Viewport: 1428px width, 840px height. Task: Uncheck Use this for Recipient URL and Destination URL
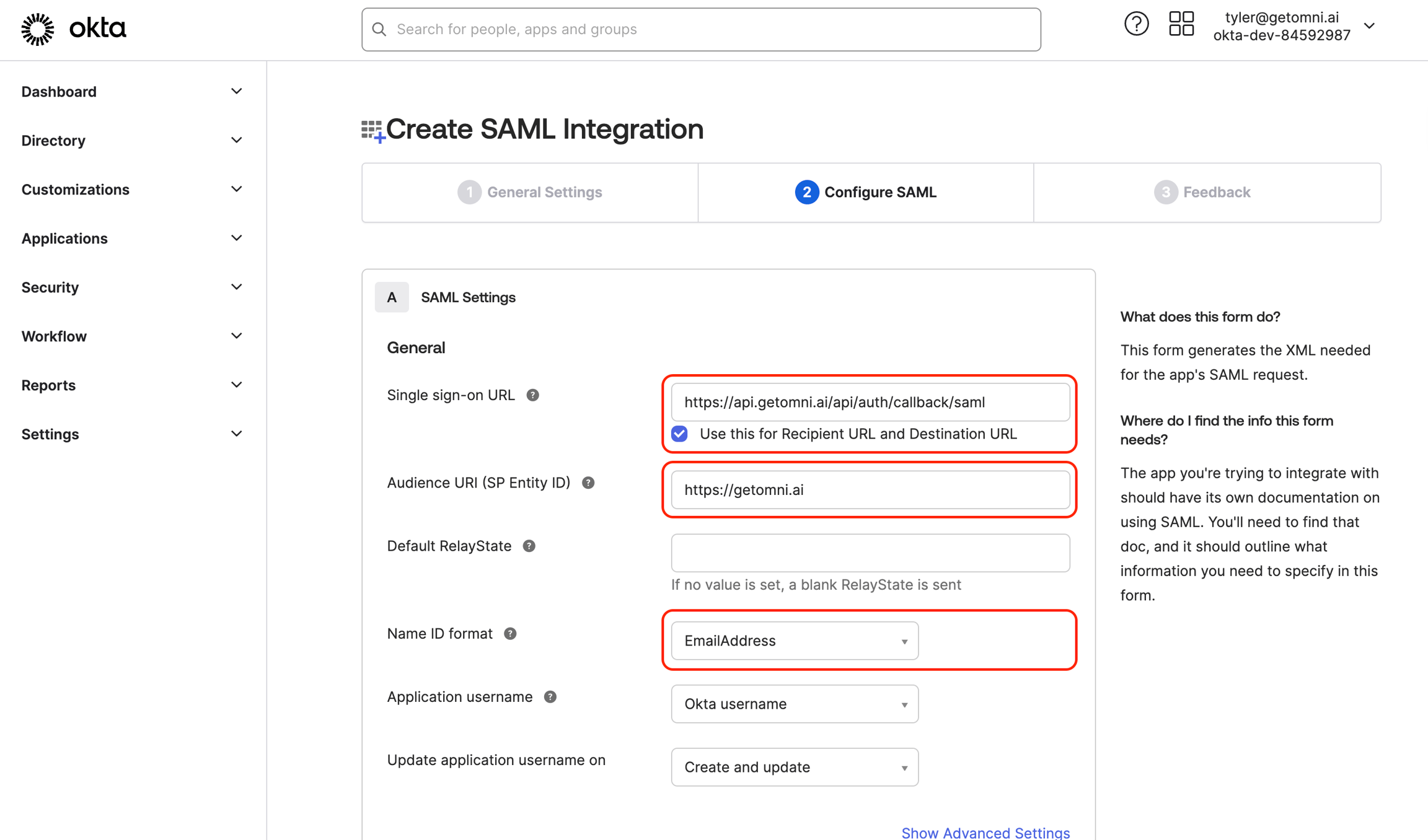coord(679,434)
